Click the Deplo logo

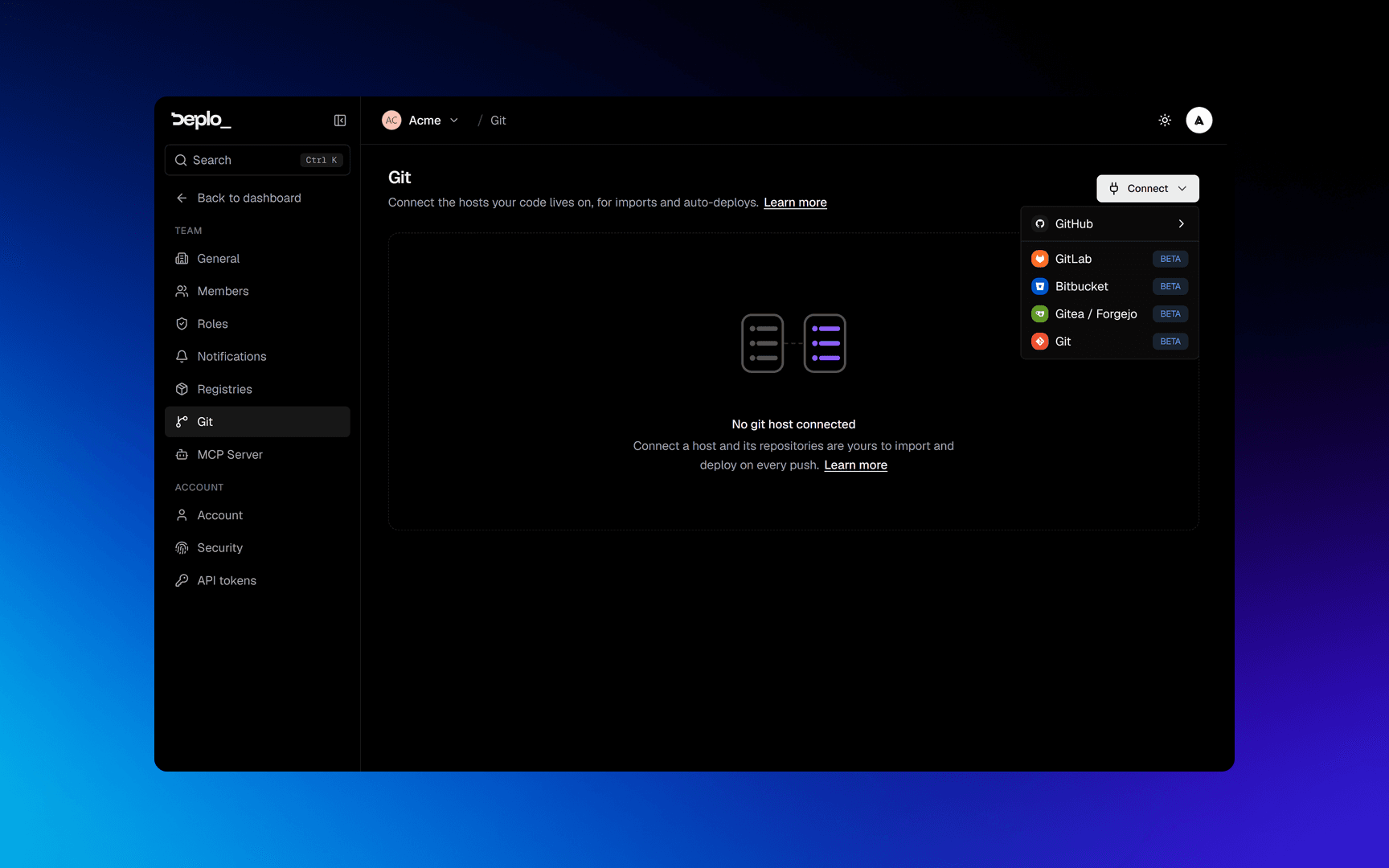201,120
